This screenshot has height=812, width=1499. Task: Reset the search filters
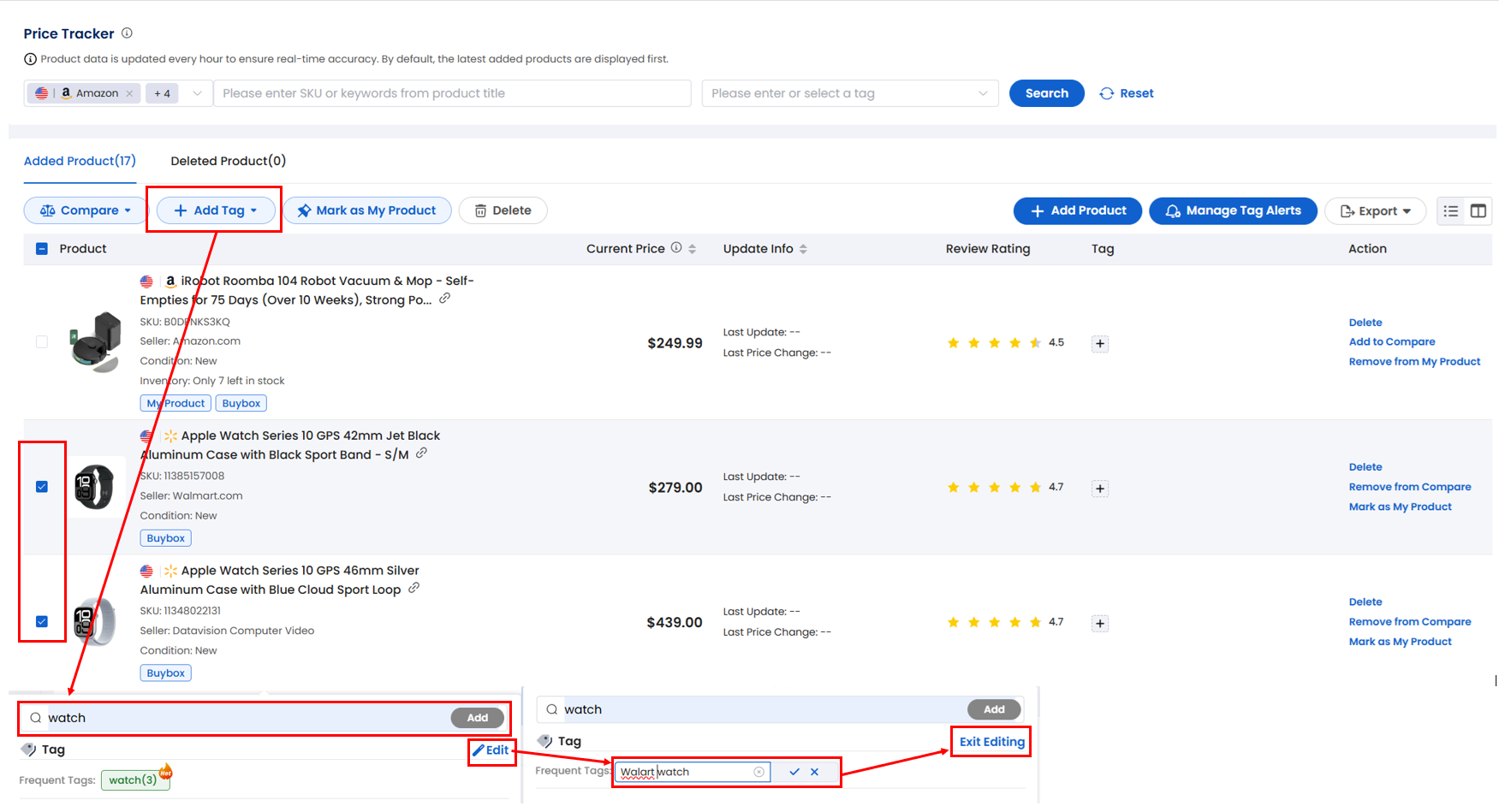(x=1127, y=93)
